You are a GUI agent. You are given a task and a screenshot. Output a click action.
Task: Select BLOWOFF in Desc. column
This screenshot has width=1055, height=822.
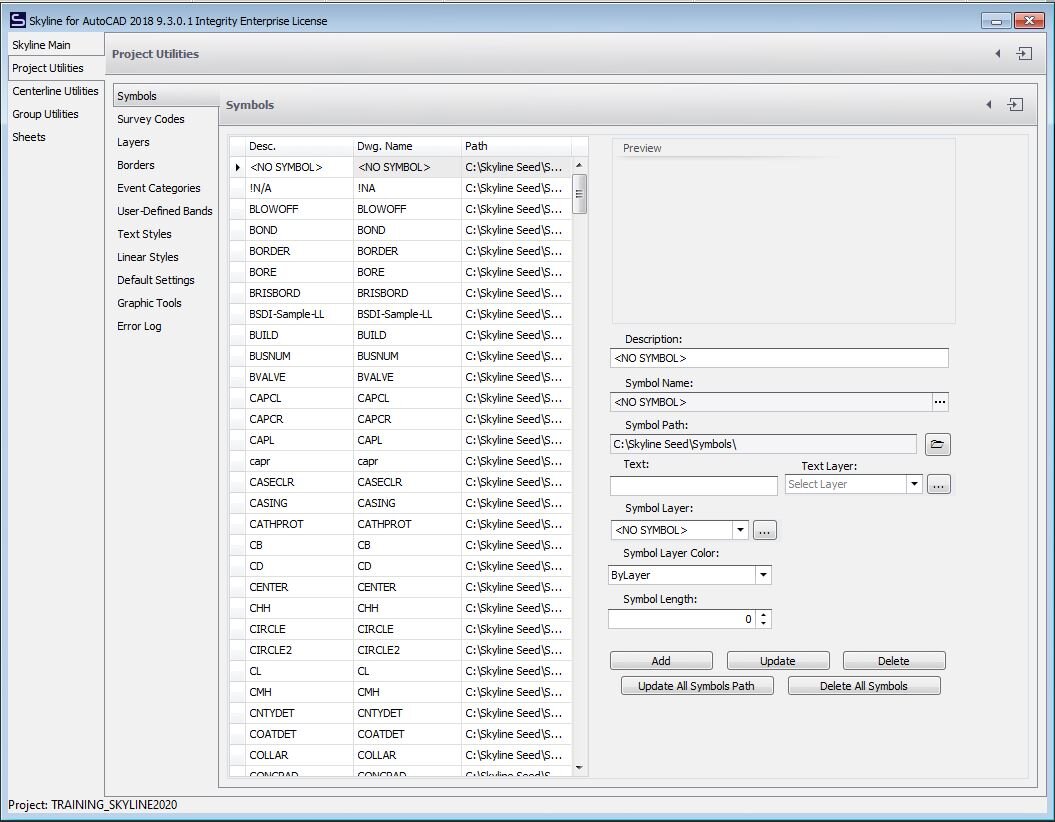pos(299,209)
